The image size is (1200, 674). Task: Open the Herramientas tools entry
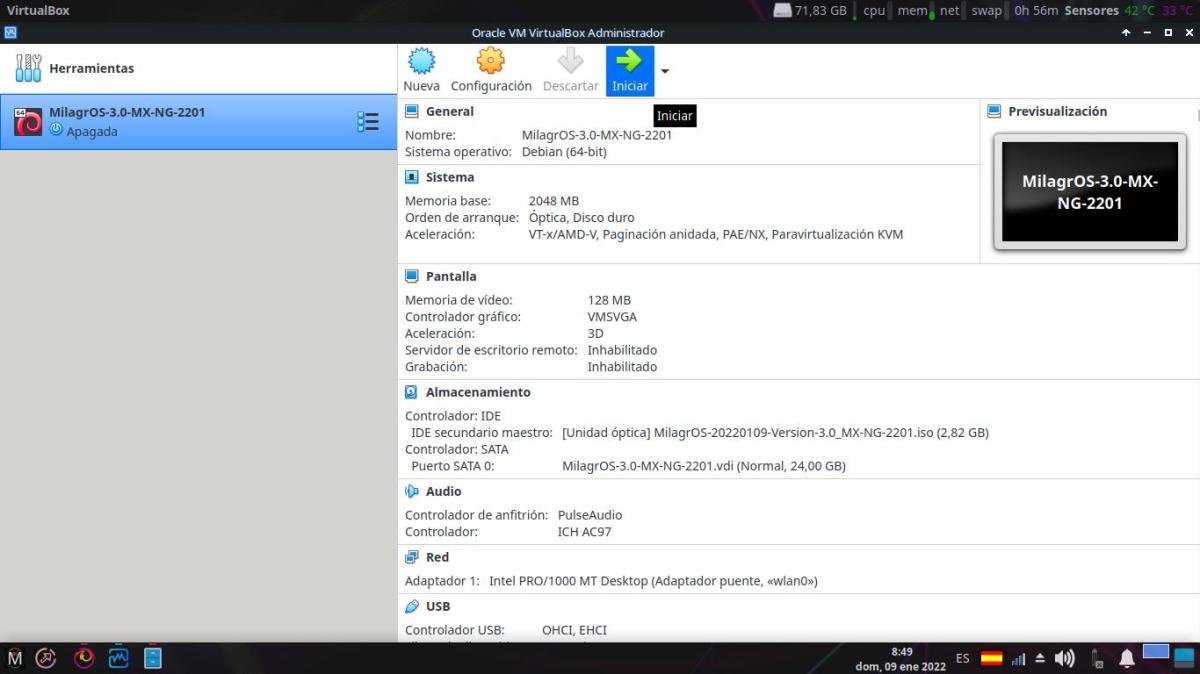90,69
